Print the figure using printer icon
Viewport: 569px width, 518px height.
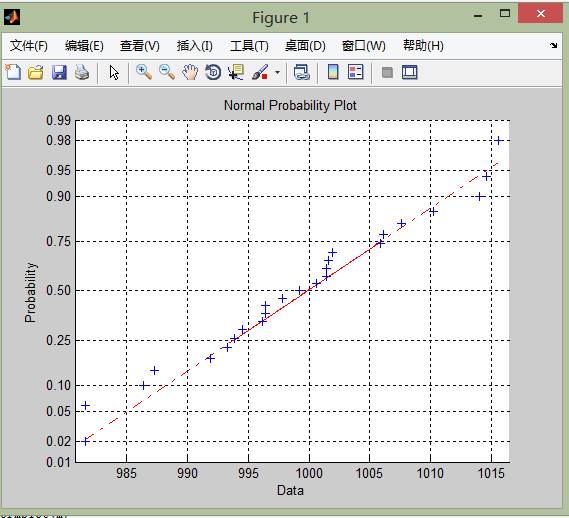pyautogui.click(x=82, y=72)
